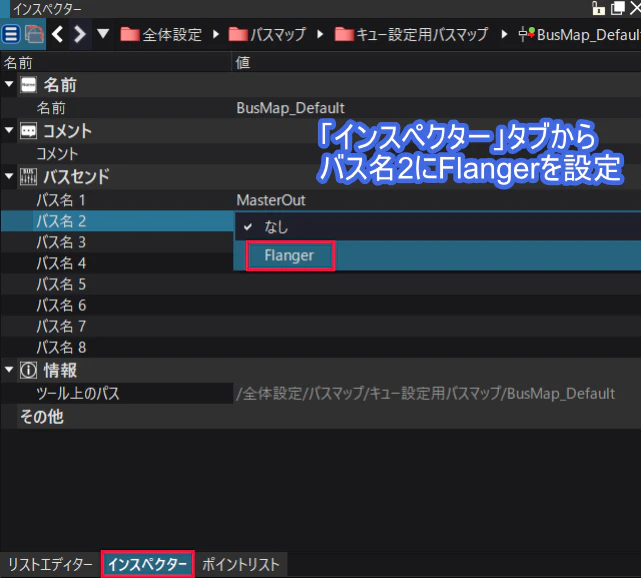Click the その他 section header
The width and height of the screenshot is (641, 578).
coord(42,417)
